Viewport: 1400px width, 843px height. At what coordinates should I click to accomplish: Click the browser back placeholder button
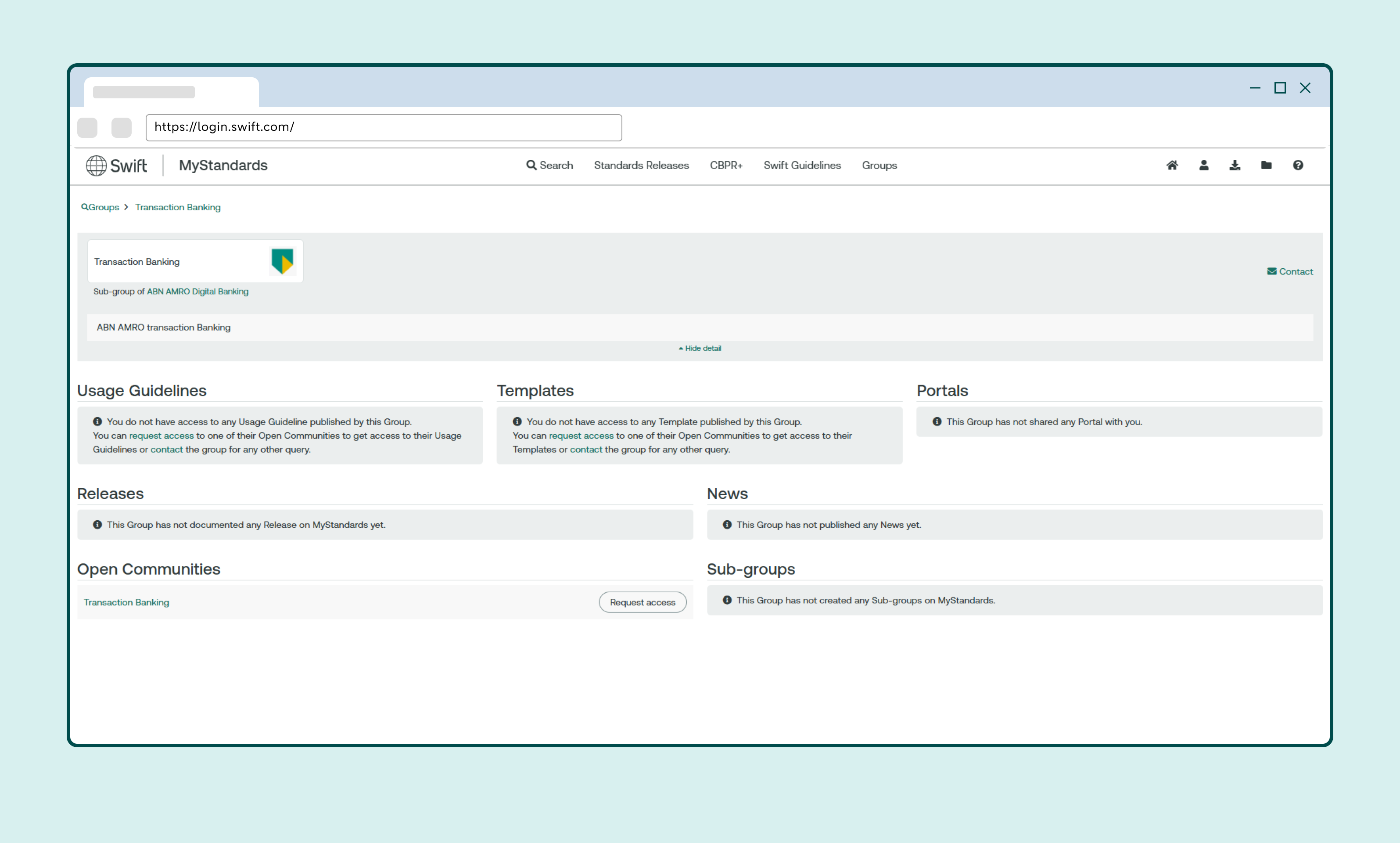click(87, 127)
